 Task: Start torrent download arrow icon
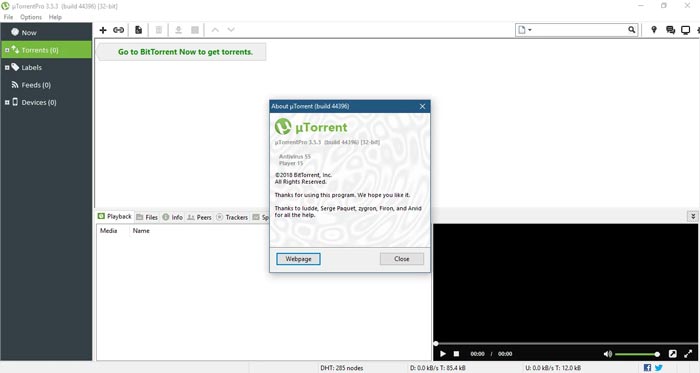click(178, 30)
